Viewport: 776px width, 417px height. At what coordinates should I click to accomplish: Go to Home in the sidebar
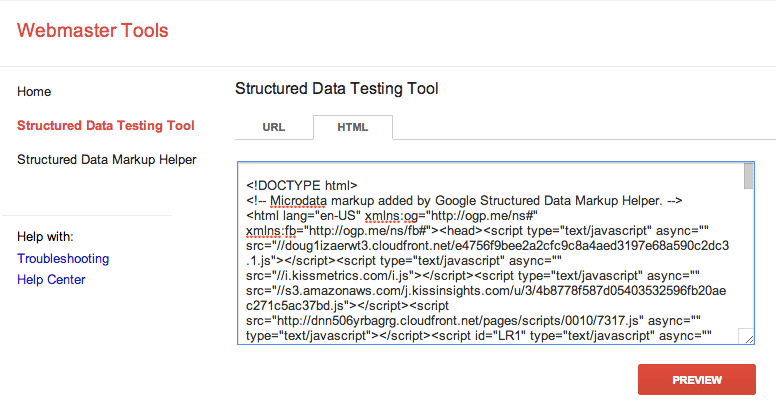pos(34,92)
